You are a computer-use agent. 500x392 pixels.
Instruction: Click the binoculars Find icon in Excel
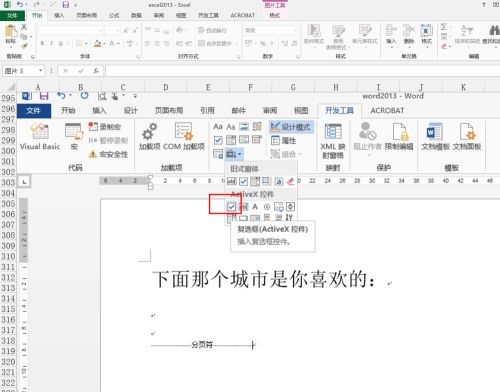(494, 31)
